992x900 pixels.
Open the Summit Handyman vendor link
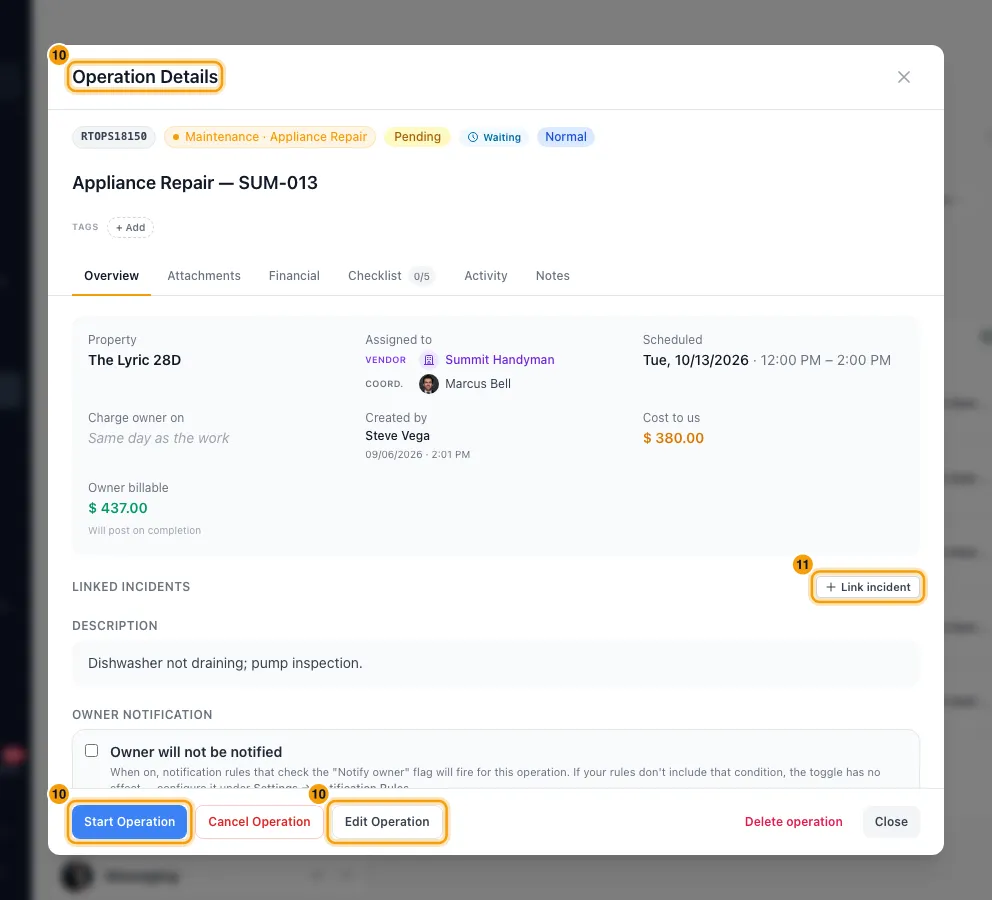(x=500, y=360)
